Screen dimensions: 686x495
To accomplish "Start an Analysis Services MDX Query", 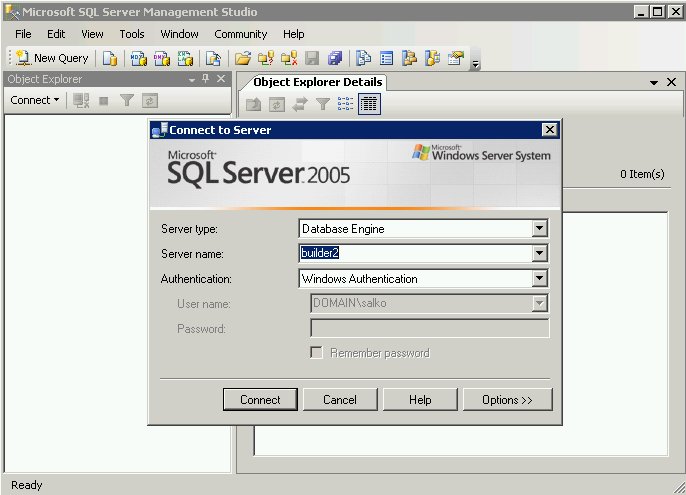I will [x=139, y=58].
